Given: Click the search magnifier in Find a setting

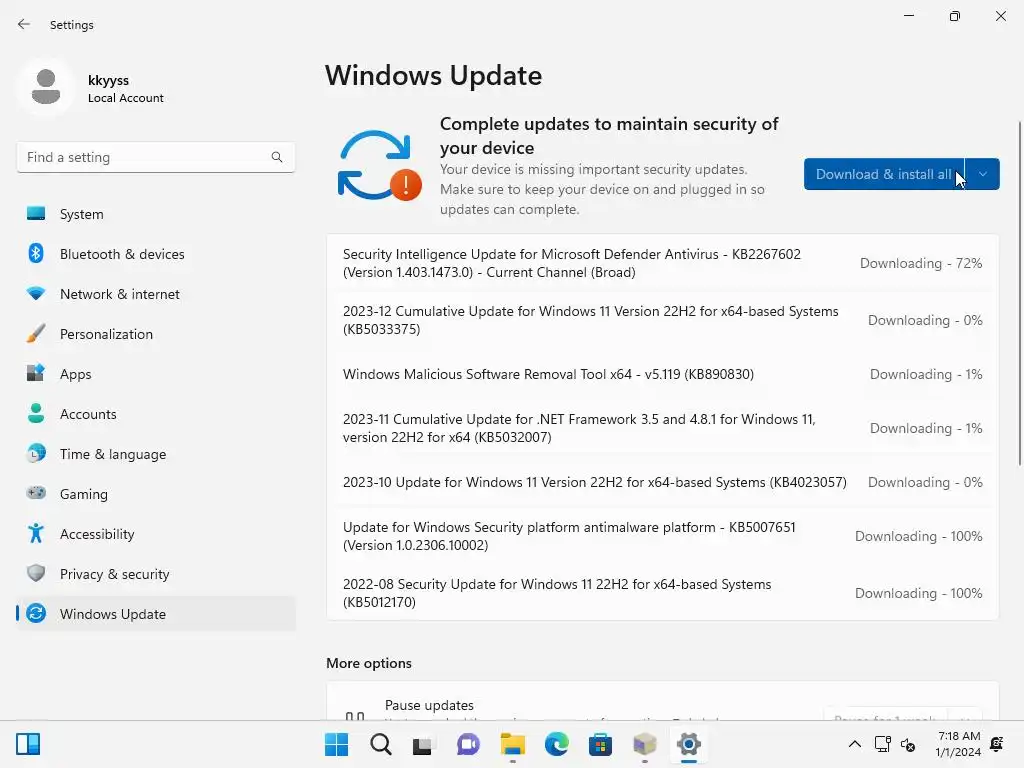Looking at the screenshot, I should pyautogui.click(x=277, y=157).
